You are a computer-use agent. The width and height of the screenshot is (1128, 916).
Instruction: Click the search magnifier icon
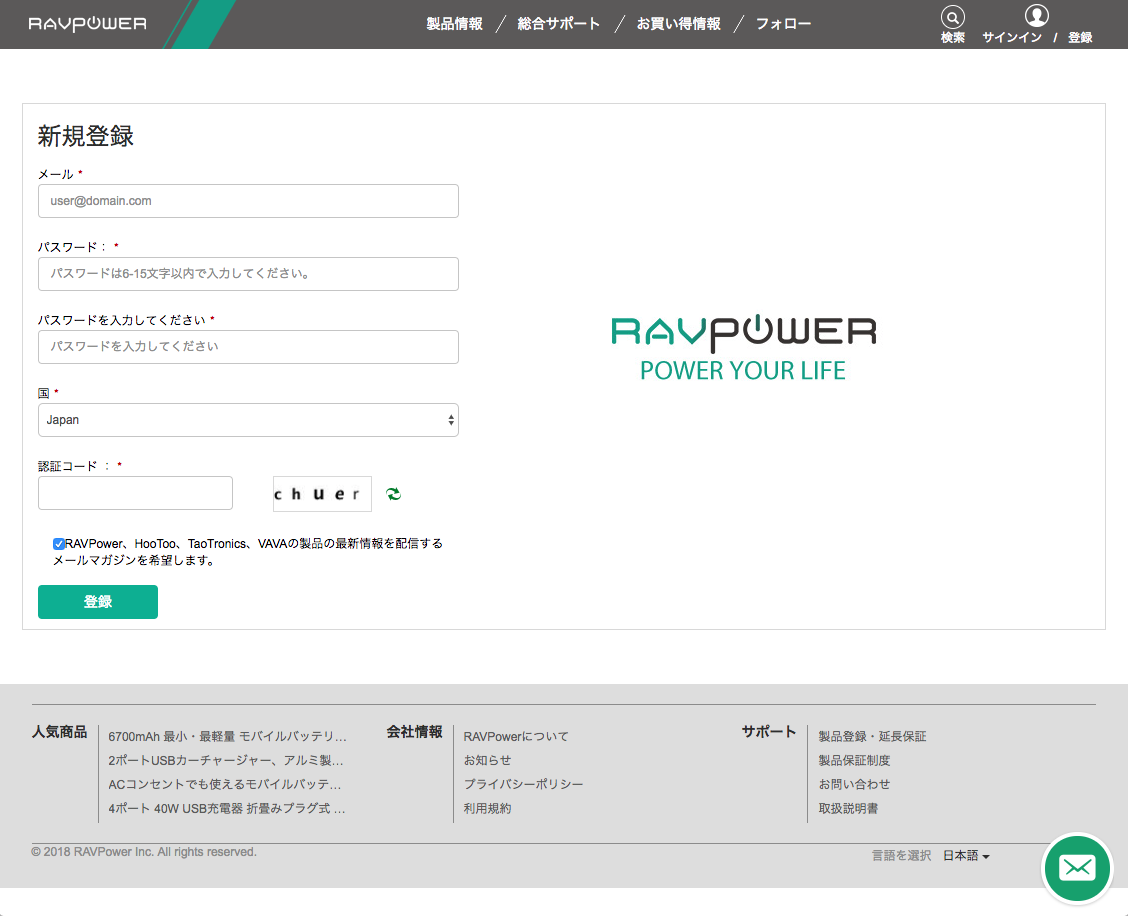pos(952,17)
